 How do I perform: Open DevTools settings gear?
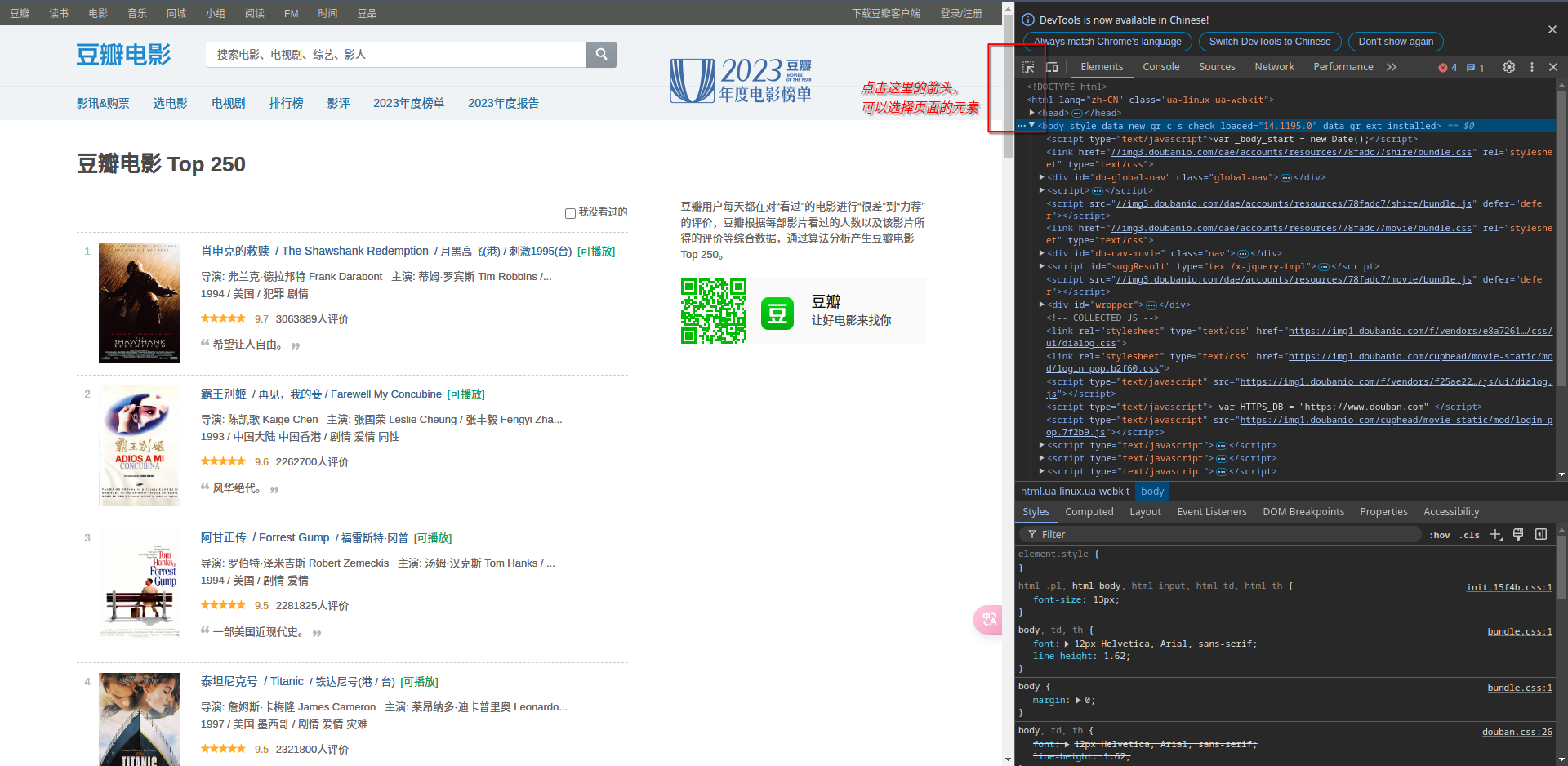[1509, 67]
